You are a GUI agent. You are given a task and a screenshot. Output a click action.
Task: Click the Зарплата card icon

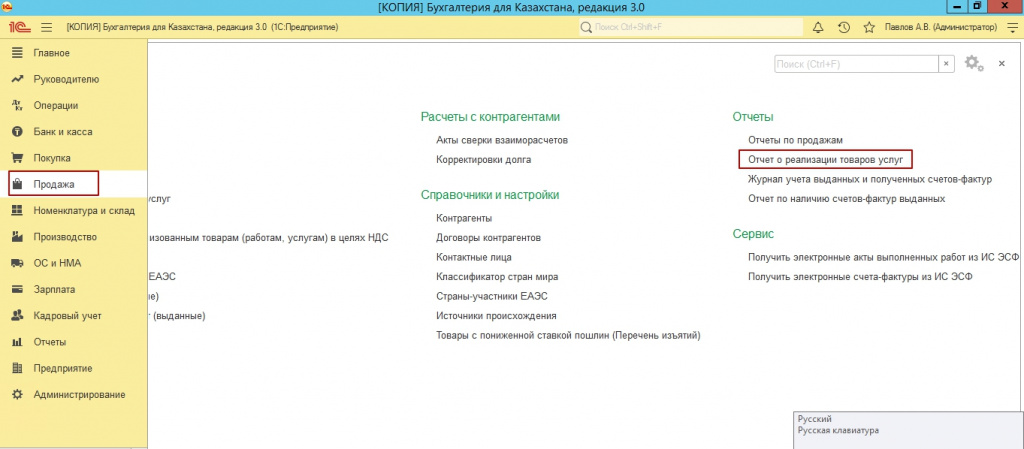click(x=18, y=289)
